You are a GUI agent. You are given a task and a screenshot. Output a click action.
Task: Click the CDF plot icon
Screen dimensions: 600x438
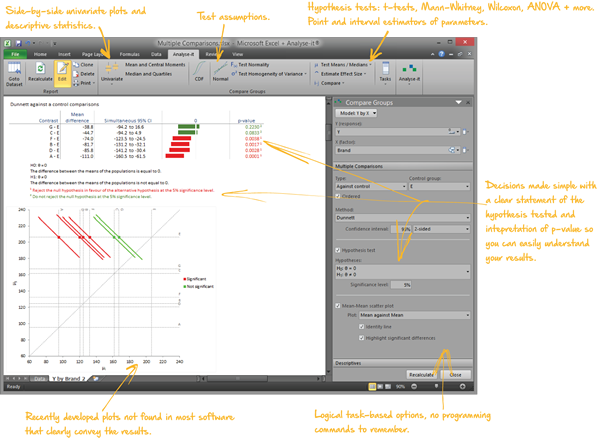199,72
